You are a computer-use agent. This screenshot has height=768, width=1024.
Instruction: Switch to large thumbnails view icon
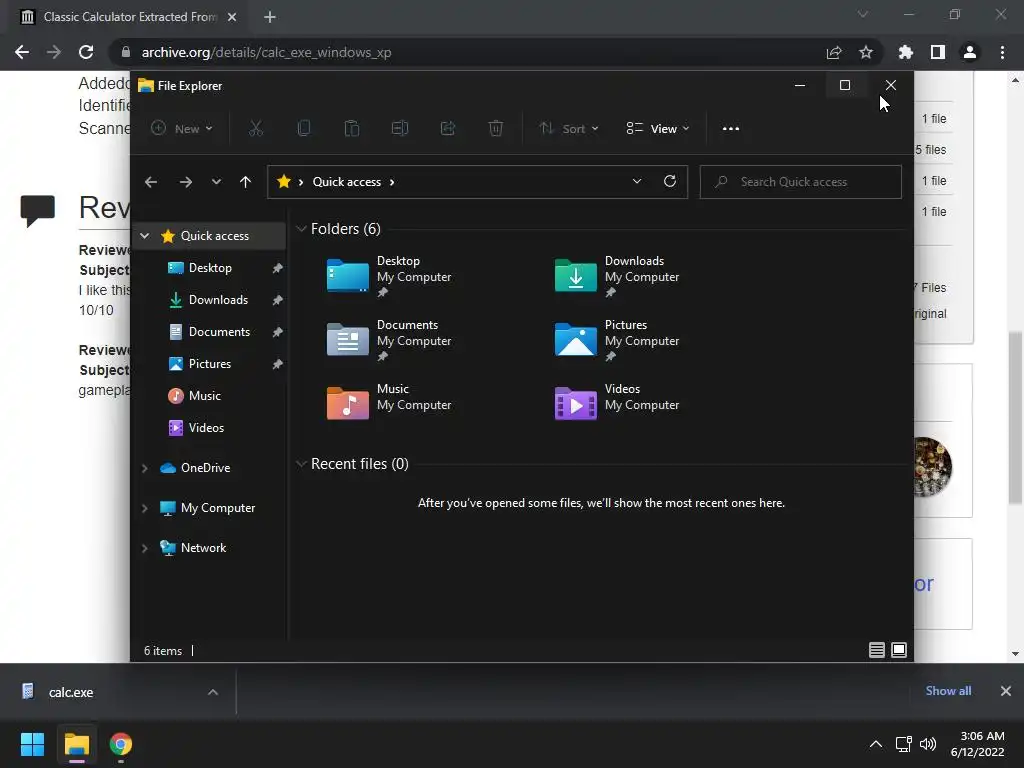click(899, 650)
